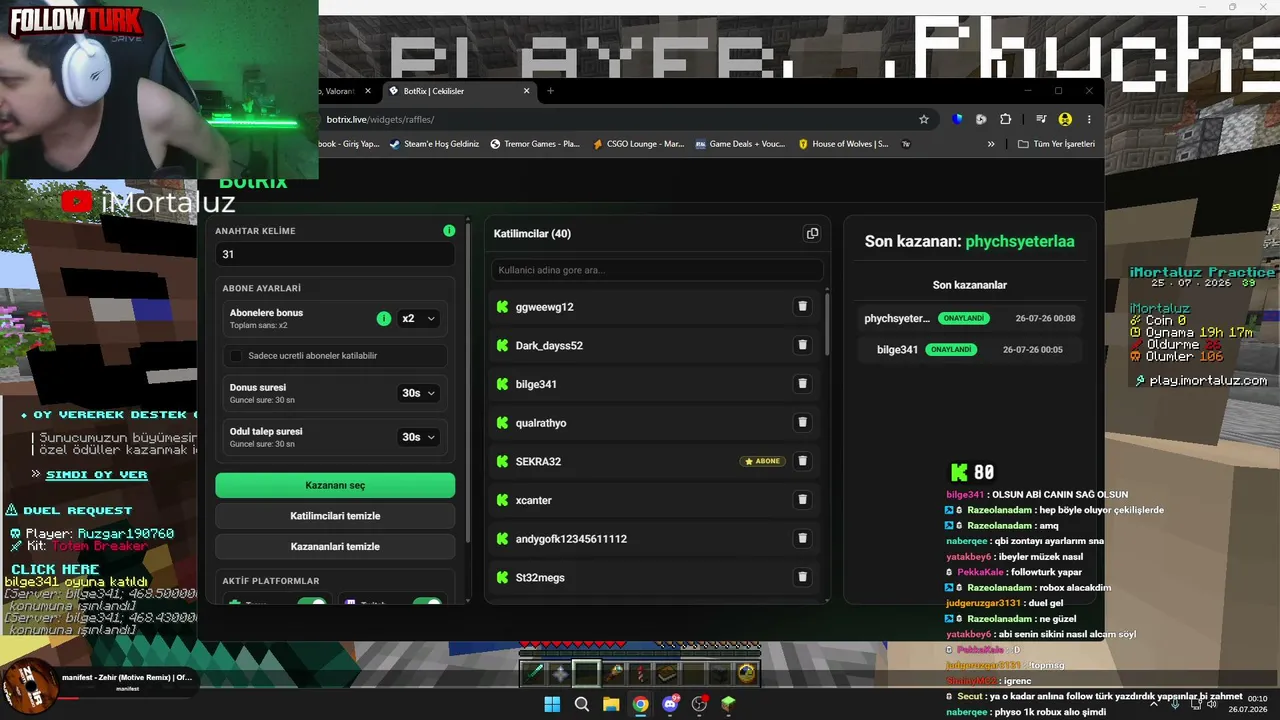Click the Katilimcilar (40) heading
Viewport: 1280px width, 720px height.
point(532,233)
